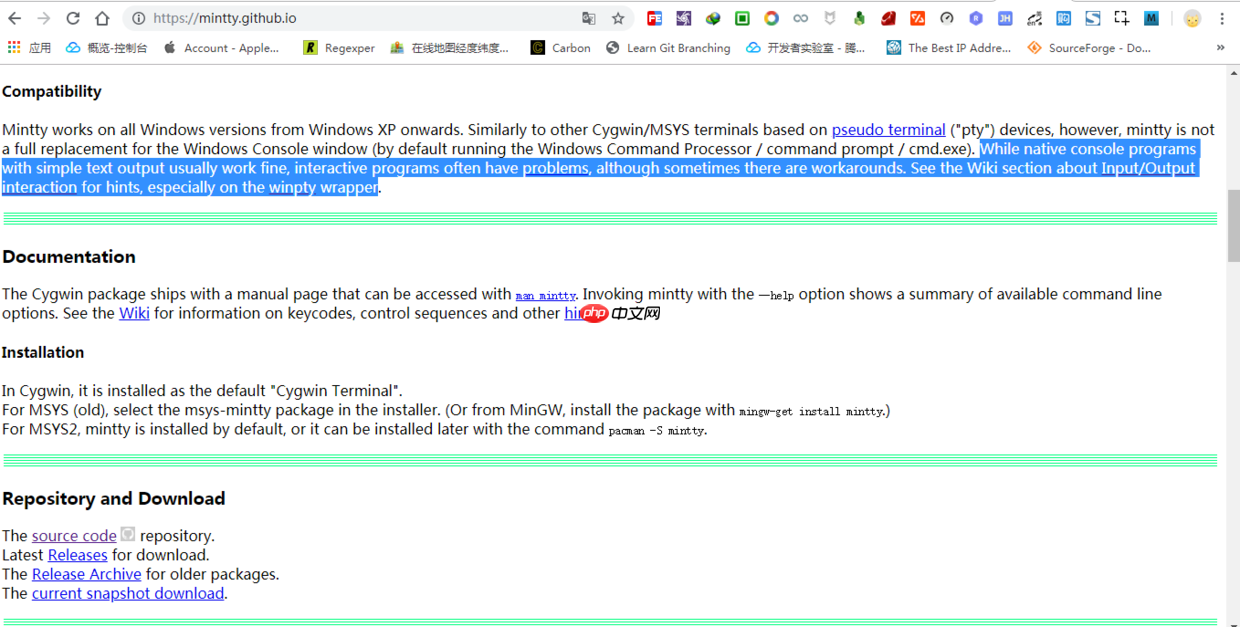Show hidden bookmarks with the » chevron
Viewport: 1240px width, 627px height.
point(1220,47)
